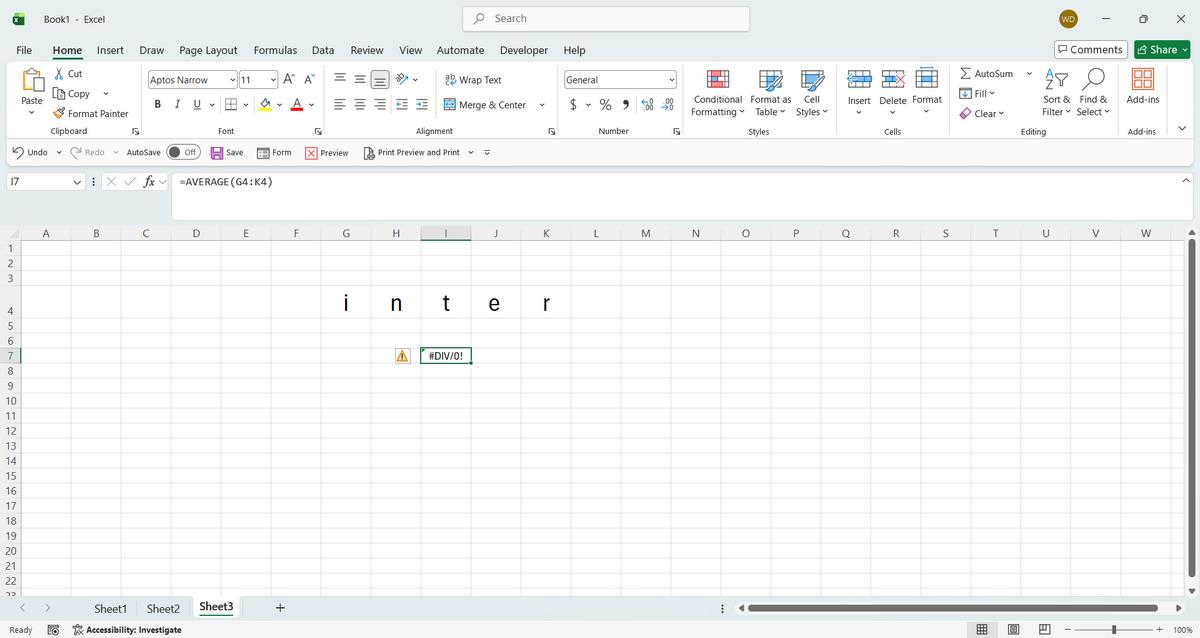Click the Find & Select magnifier icon
Screen dimensions: 1200x638
click(x=1094, y=80)
